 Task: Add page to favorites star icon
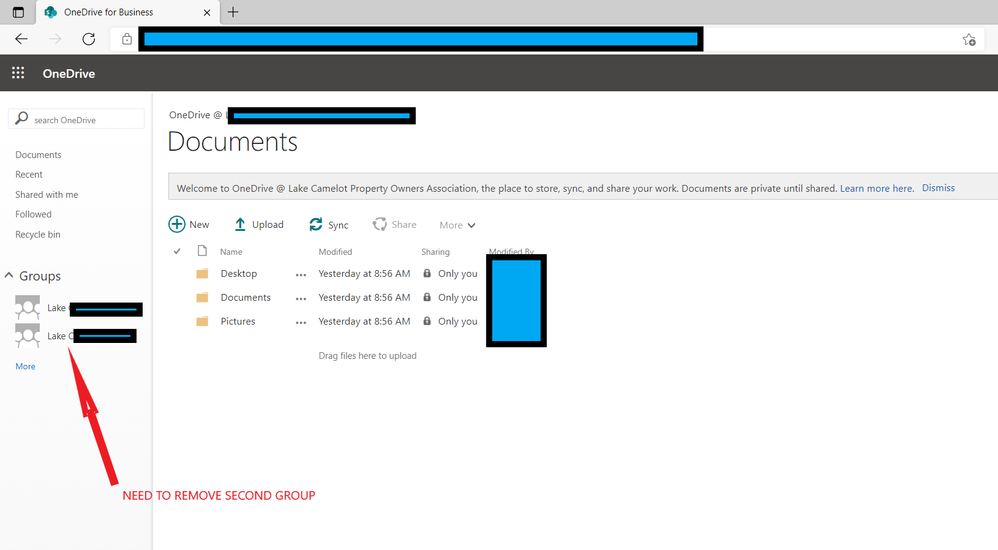(x=969, y=39)
